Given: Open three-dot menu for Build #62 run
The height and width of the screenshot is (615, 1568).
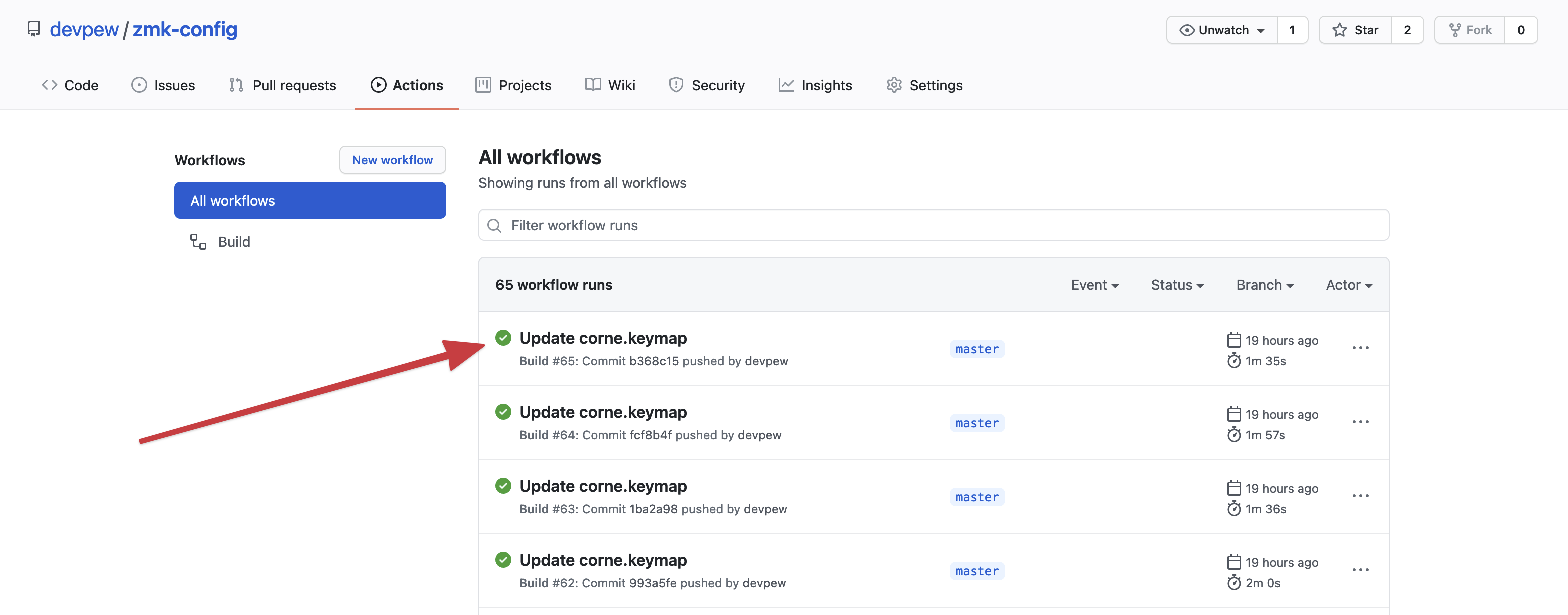Looking at the screenshot, I should point(1360,570).
